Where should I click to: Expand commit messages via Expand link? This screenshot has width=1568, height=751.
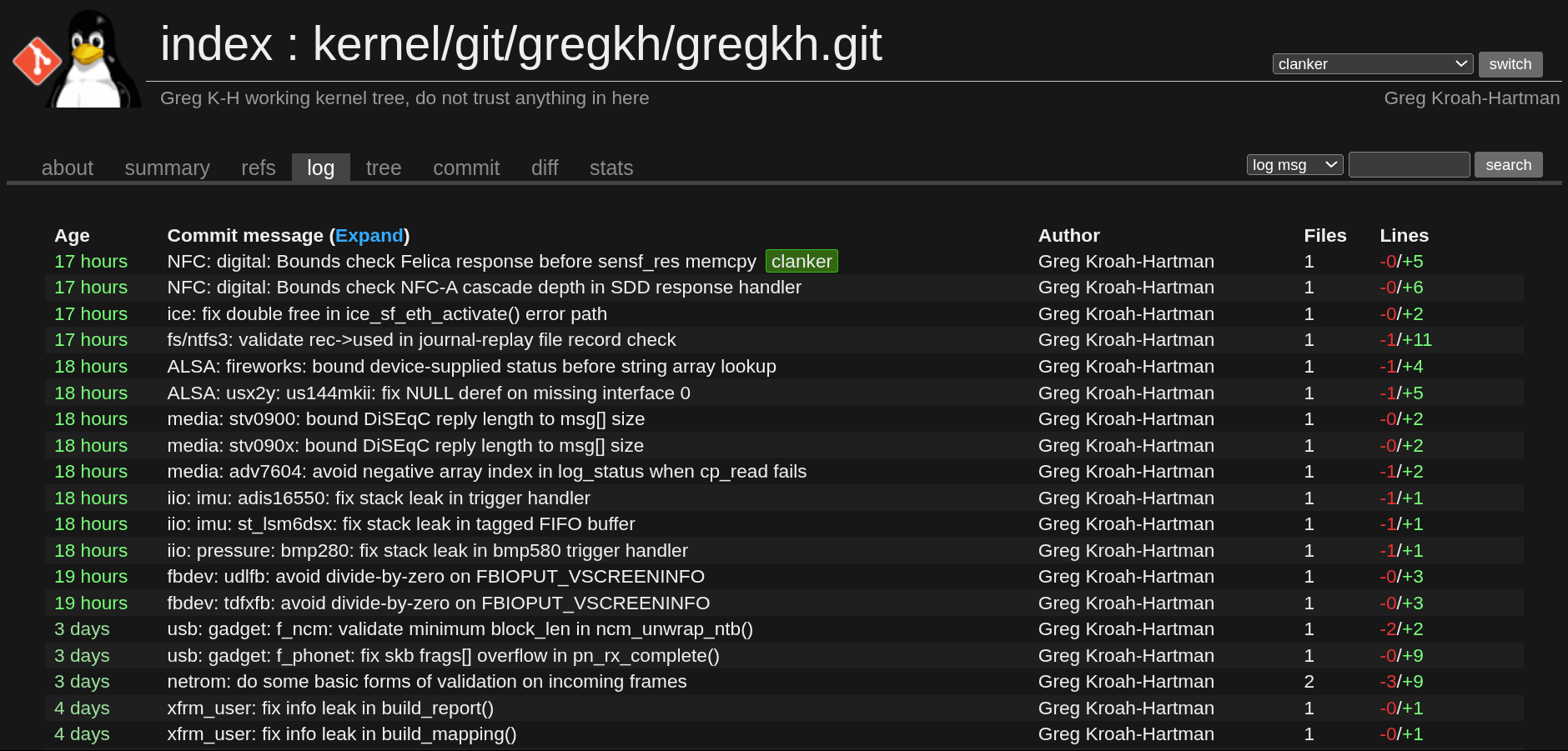click(369, 236)
